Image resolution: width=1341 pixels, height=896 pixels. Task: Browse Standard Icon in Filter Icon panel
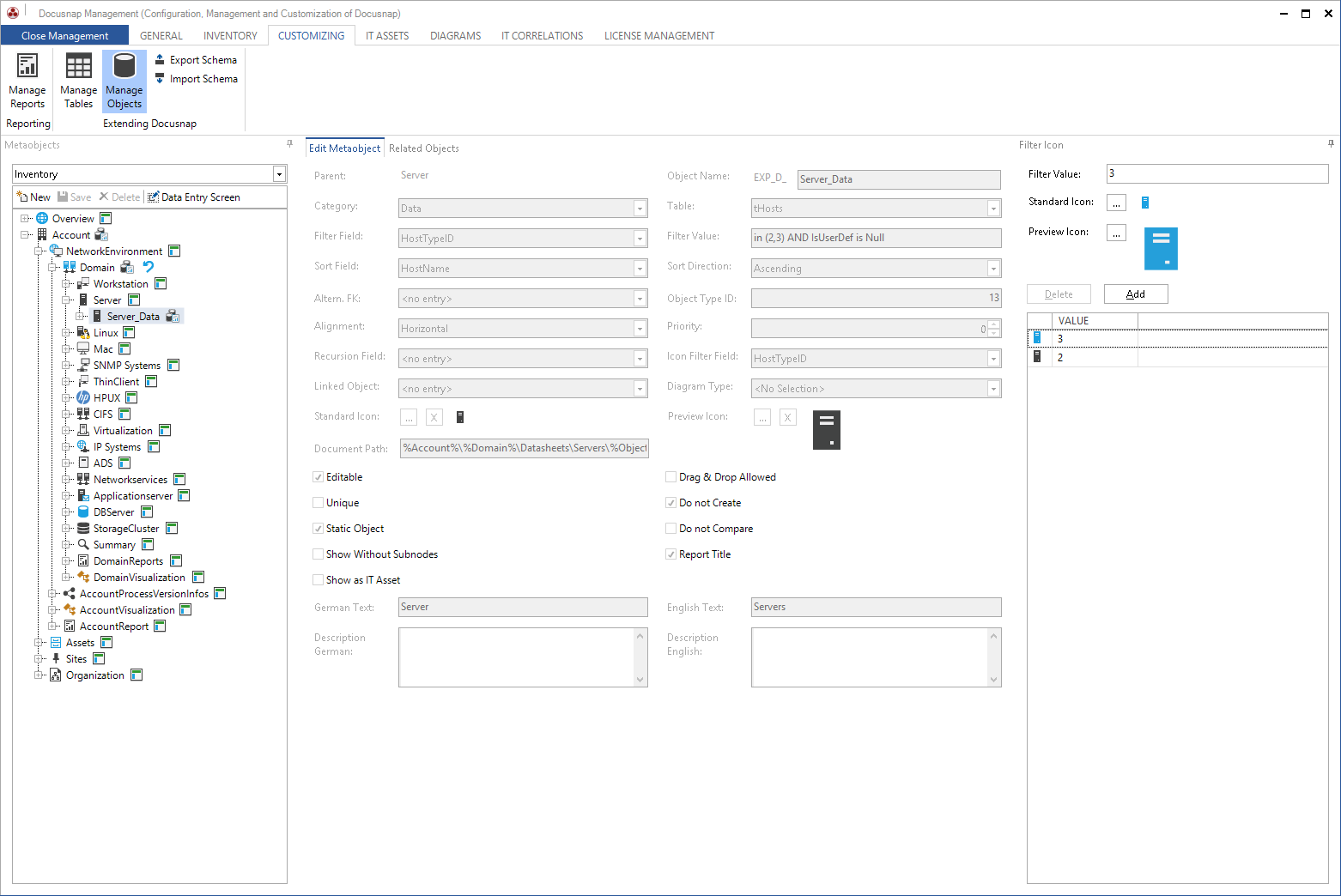tap(1116, 203)
